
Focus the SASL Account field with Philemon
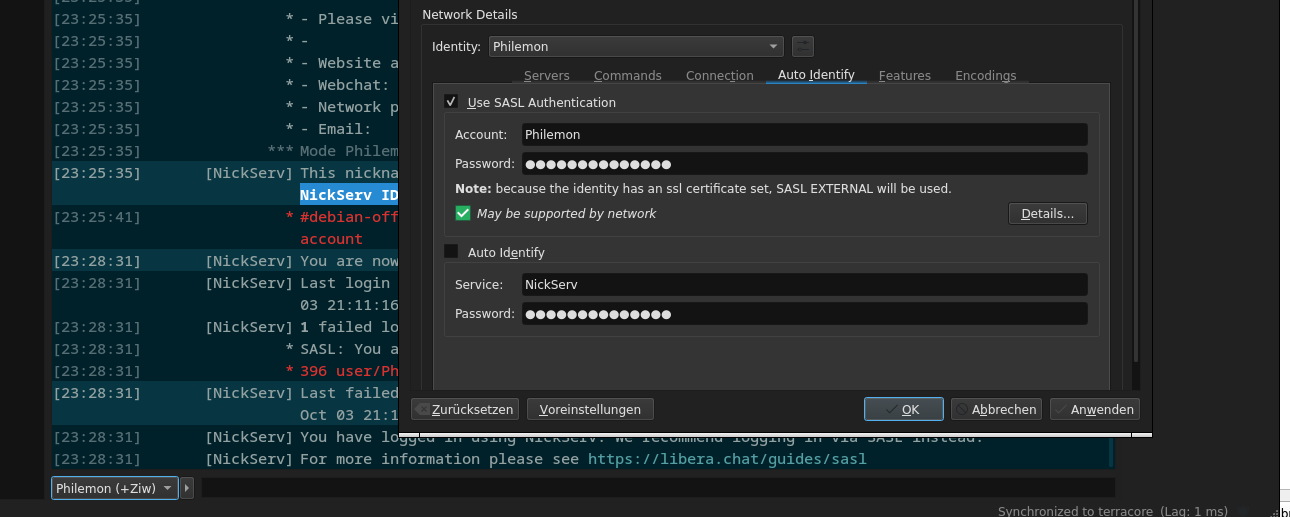pyautogui.click(x=805, y=134)
